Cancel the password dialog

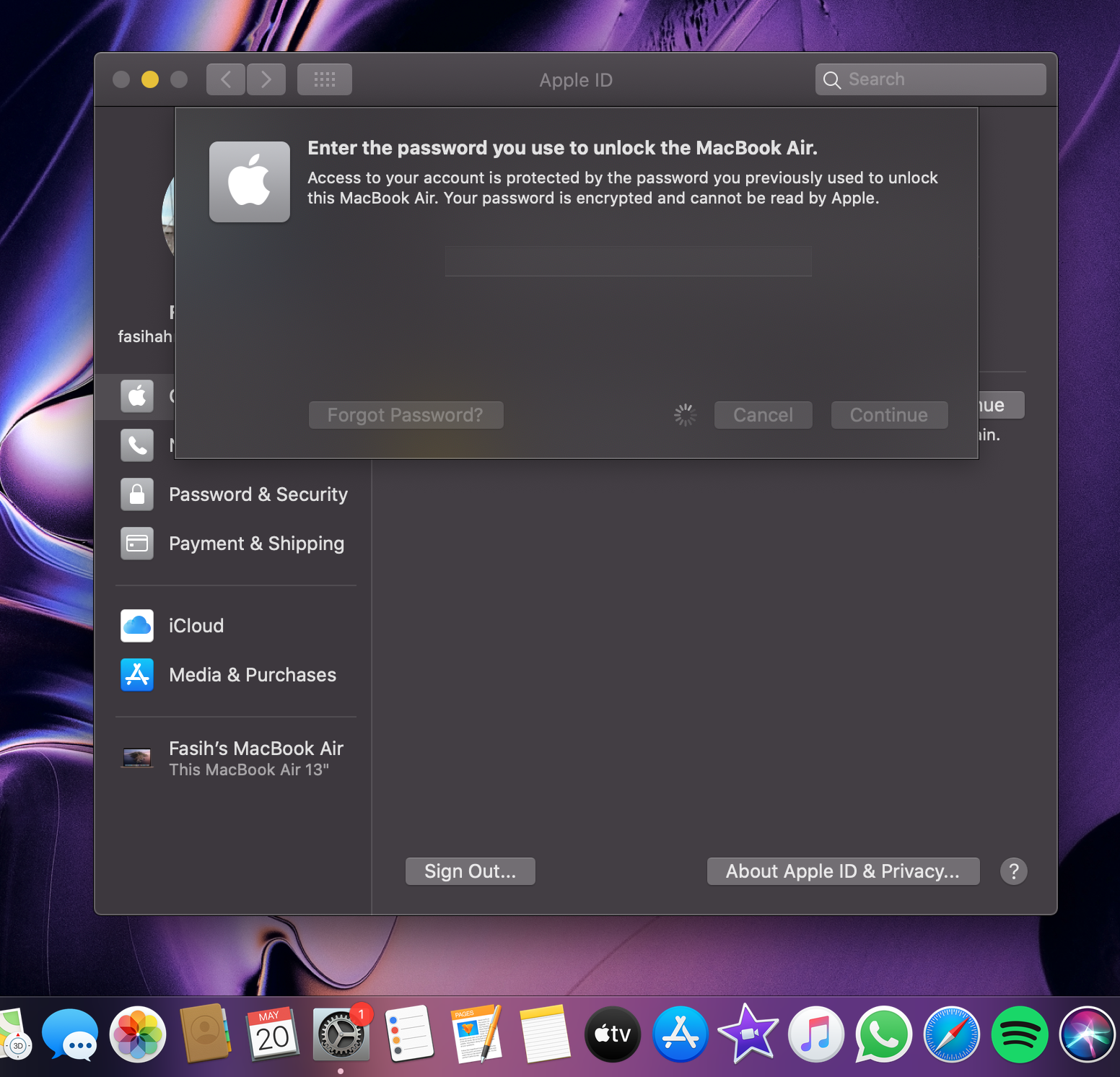763,415
